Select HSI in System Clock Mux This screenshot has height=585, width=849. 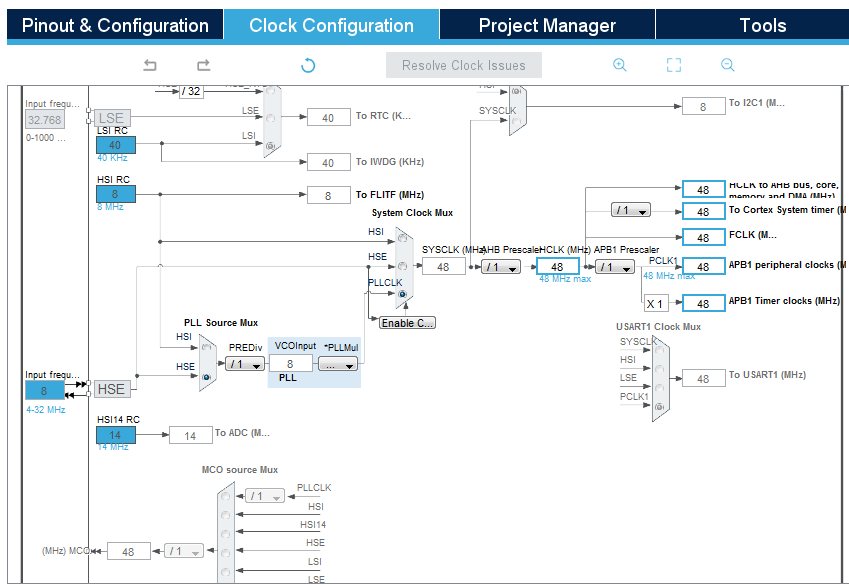(402, 238)
